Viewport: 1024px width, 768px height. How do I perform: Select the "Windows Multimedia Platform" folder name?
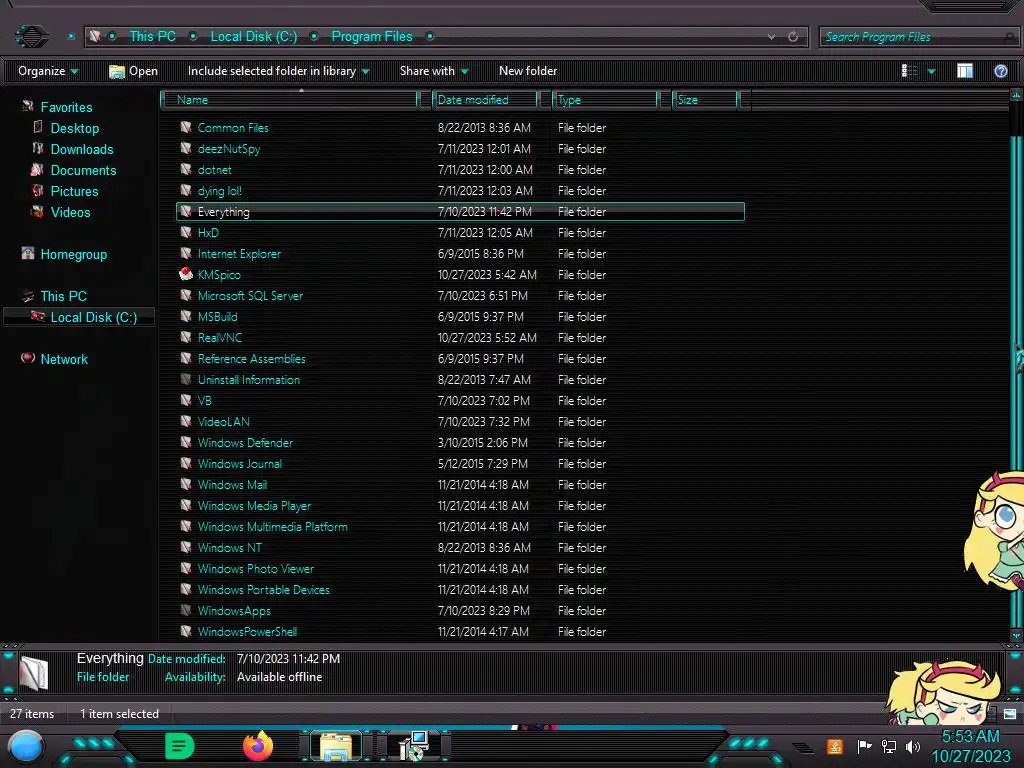click(x=272, y=526)
